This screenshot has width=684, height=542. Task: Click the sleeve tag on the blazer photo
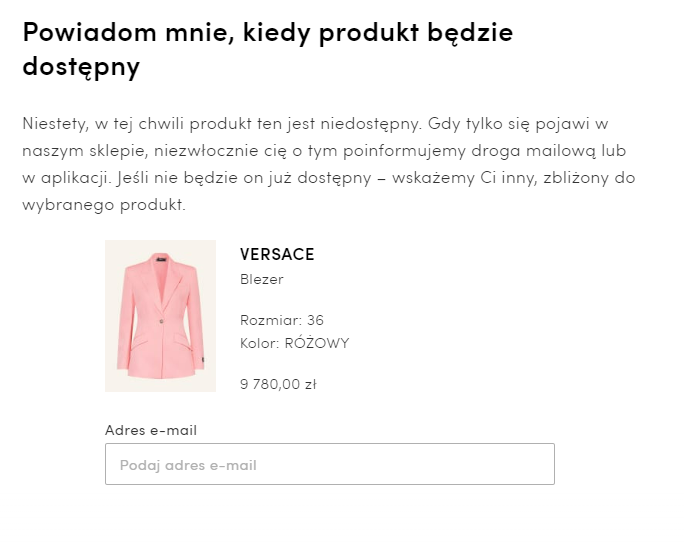[x=203, y=360]
